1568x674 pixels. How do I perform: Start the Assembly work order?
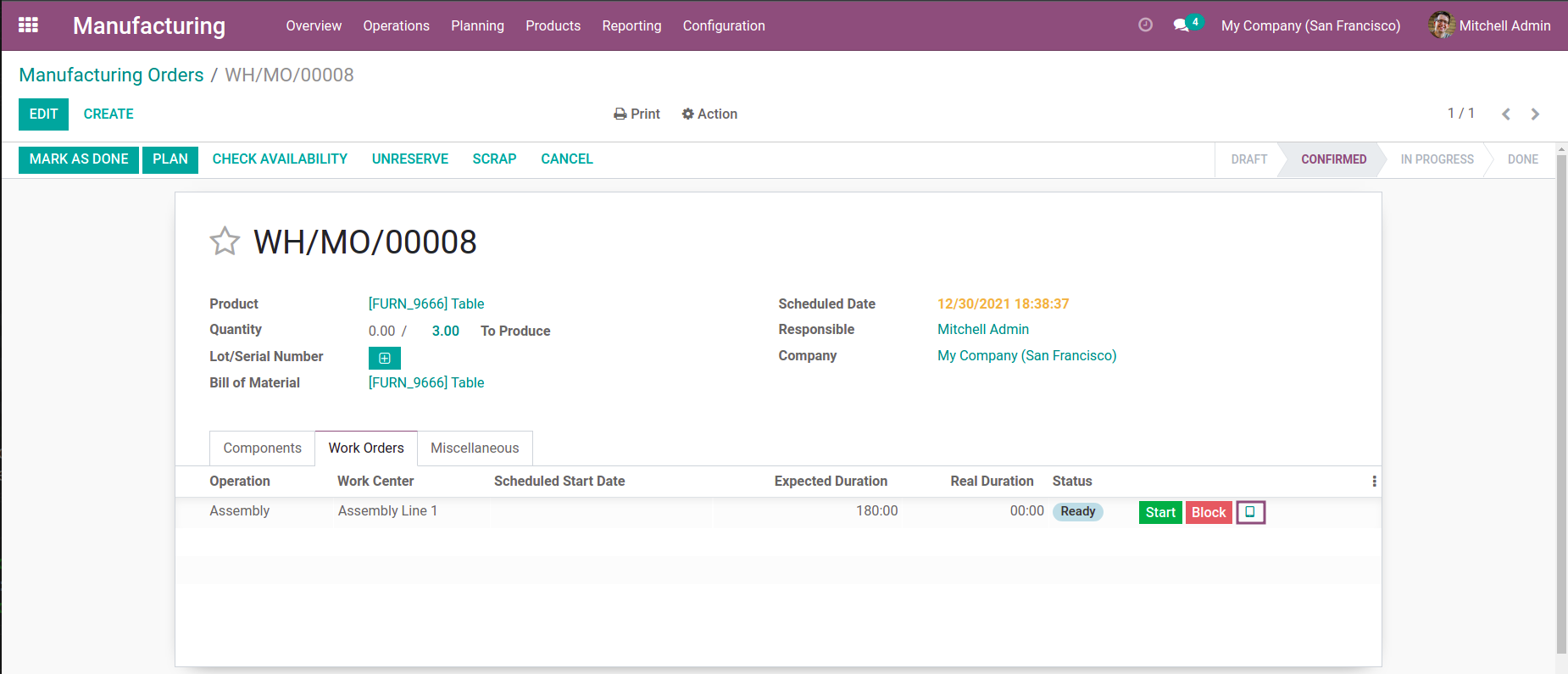[x=1159, y=512]
